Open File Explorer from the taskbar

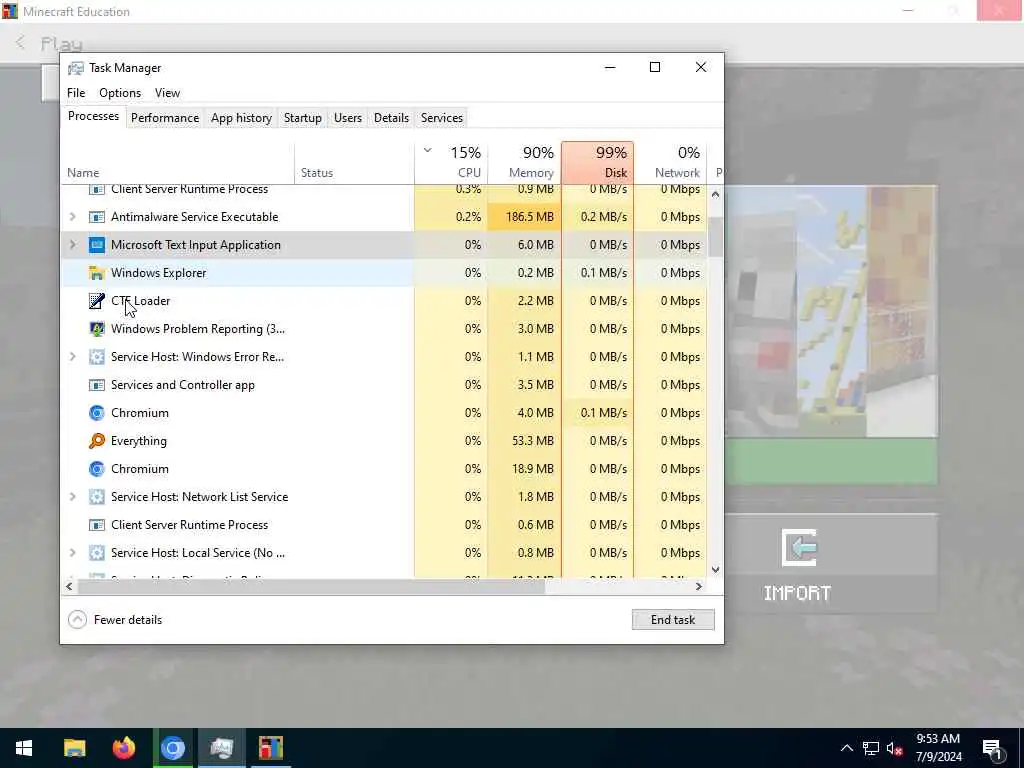74,748
